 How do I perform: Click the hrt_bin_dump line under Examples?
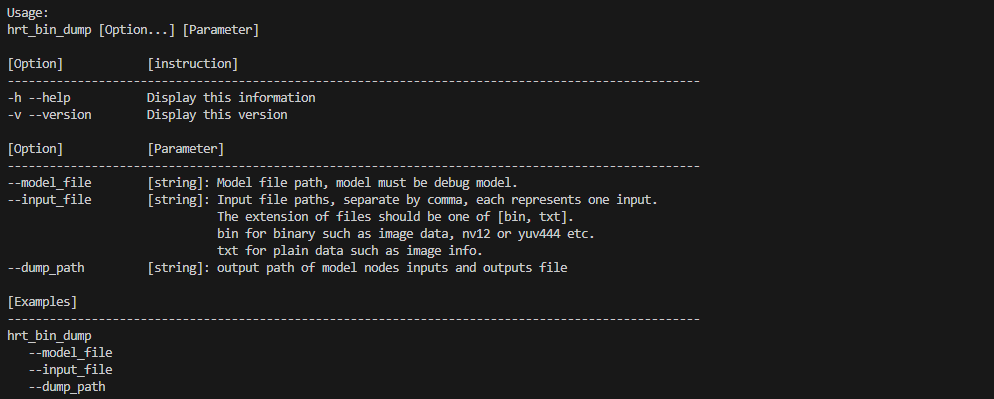tap(49, 336)
